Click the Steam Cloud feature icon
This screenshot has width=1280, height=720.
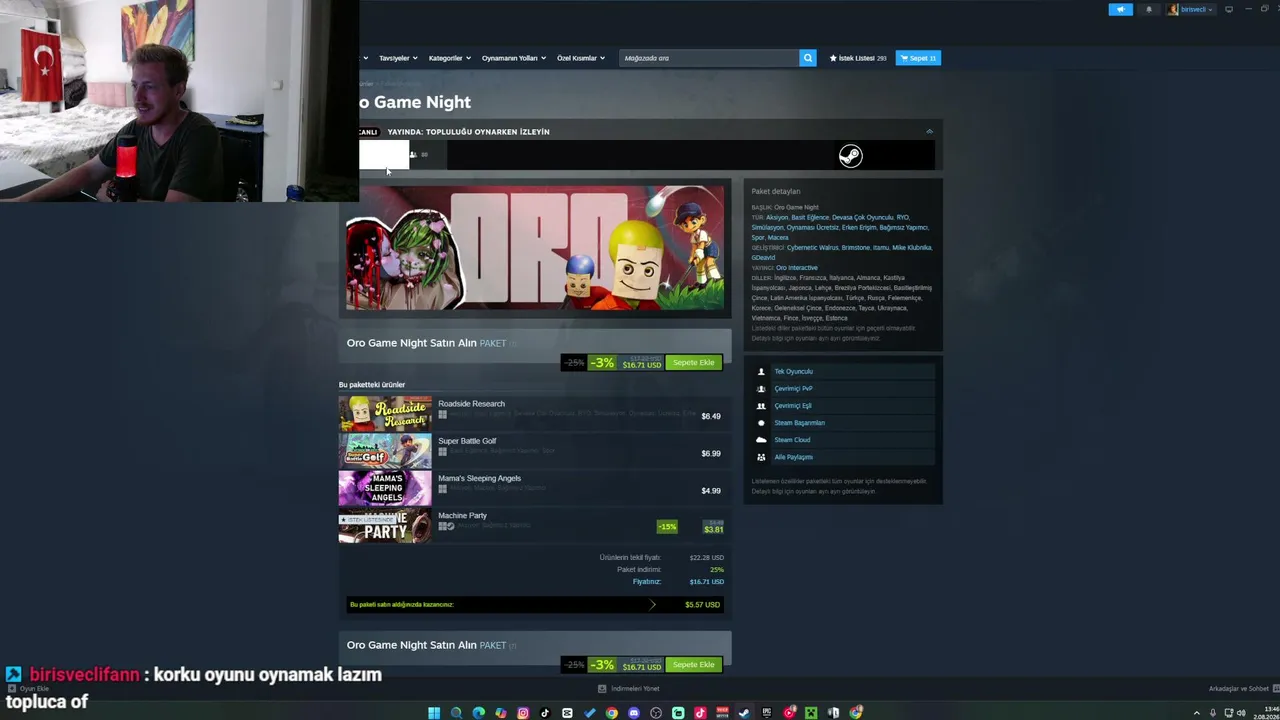pos(761,440)
